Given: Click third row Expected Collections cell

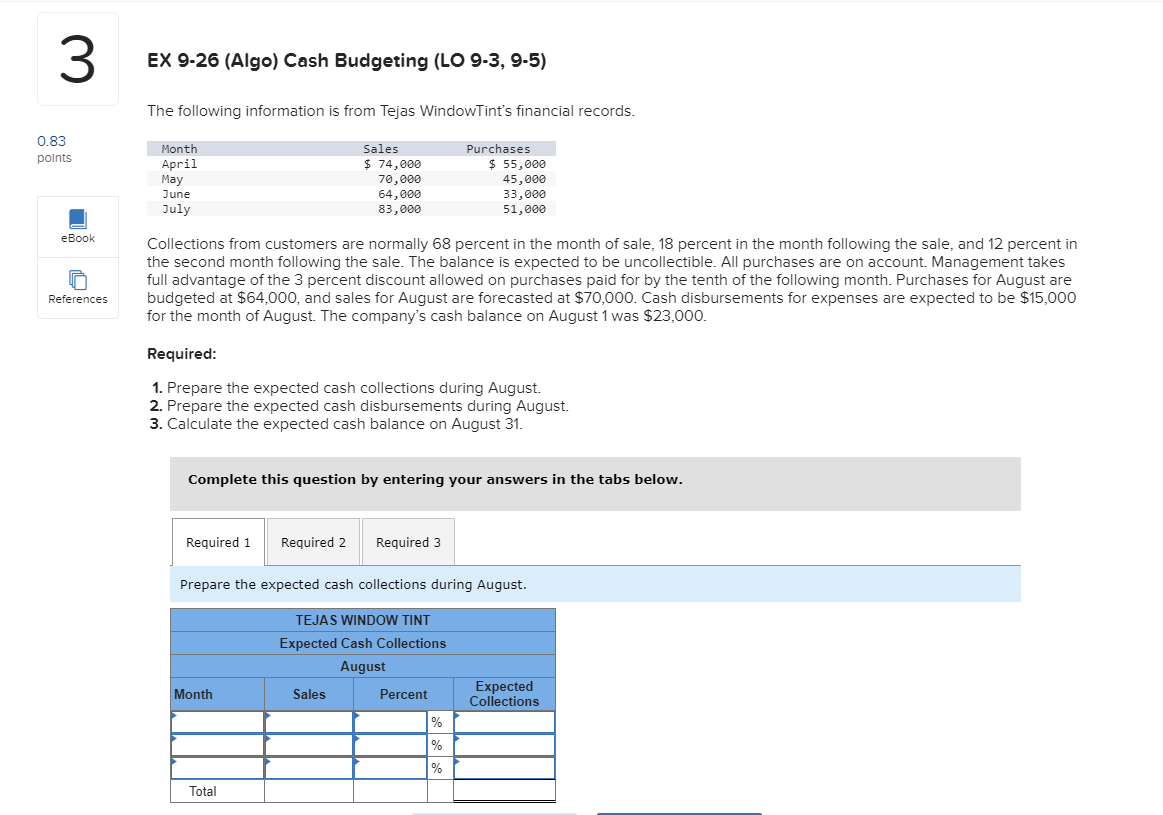Looking at the screenshot, I should 504,768.
